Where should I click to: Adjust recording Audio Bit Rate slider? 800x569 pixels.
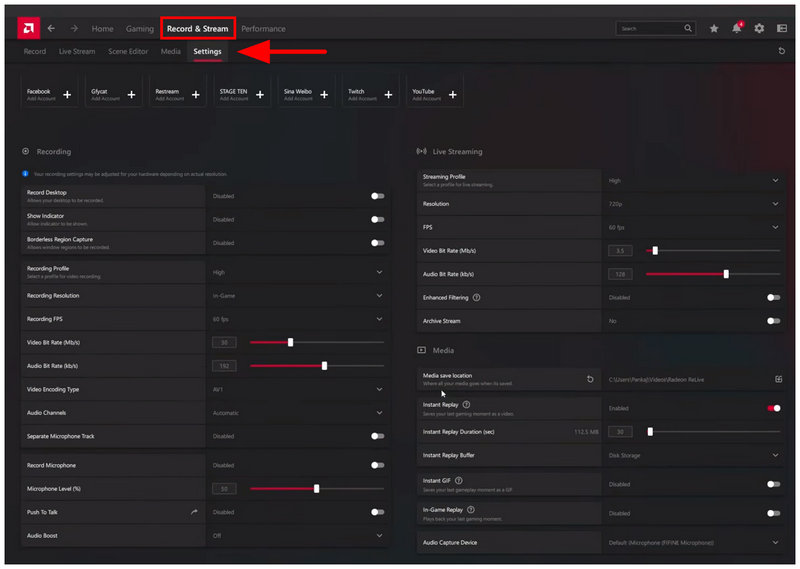(317, 366)
